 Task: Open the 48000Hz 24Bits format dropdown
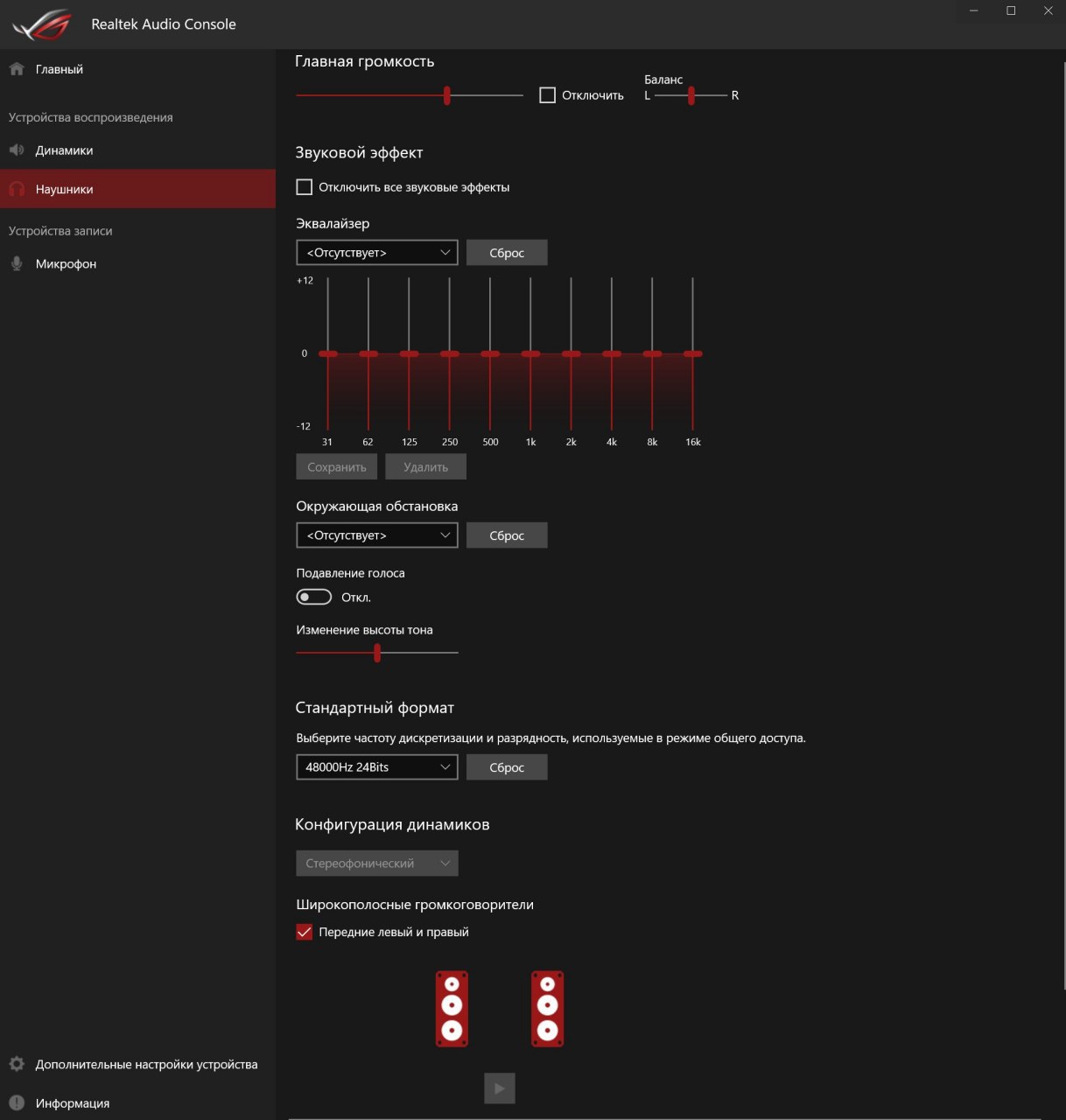tap(377, 767)
